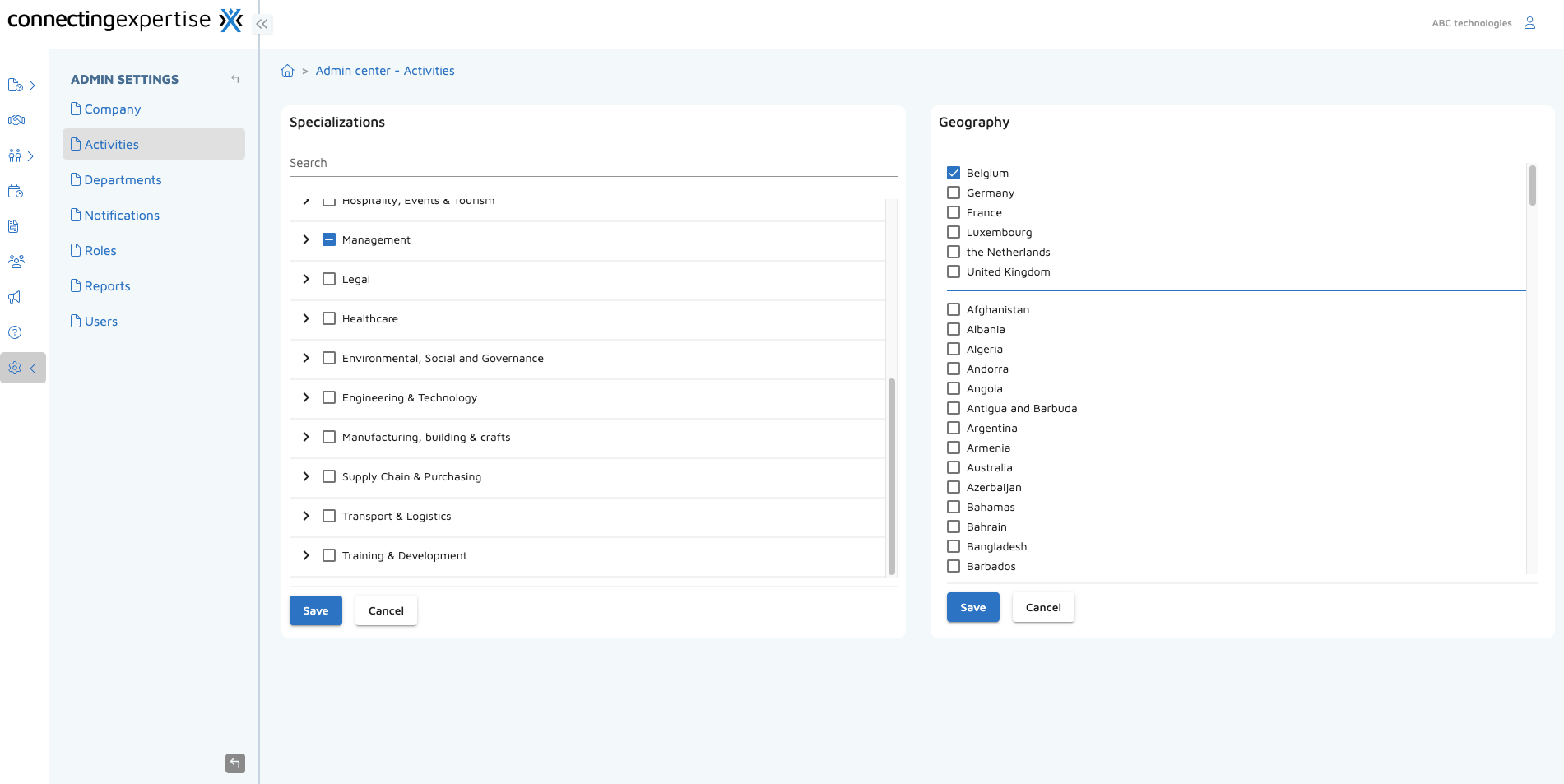Viewport: 1564px width, 784px height.
Task: Expand the Legal category
Action: [305, 279]
